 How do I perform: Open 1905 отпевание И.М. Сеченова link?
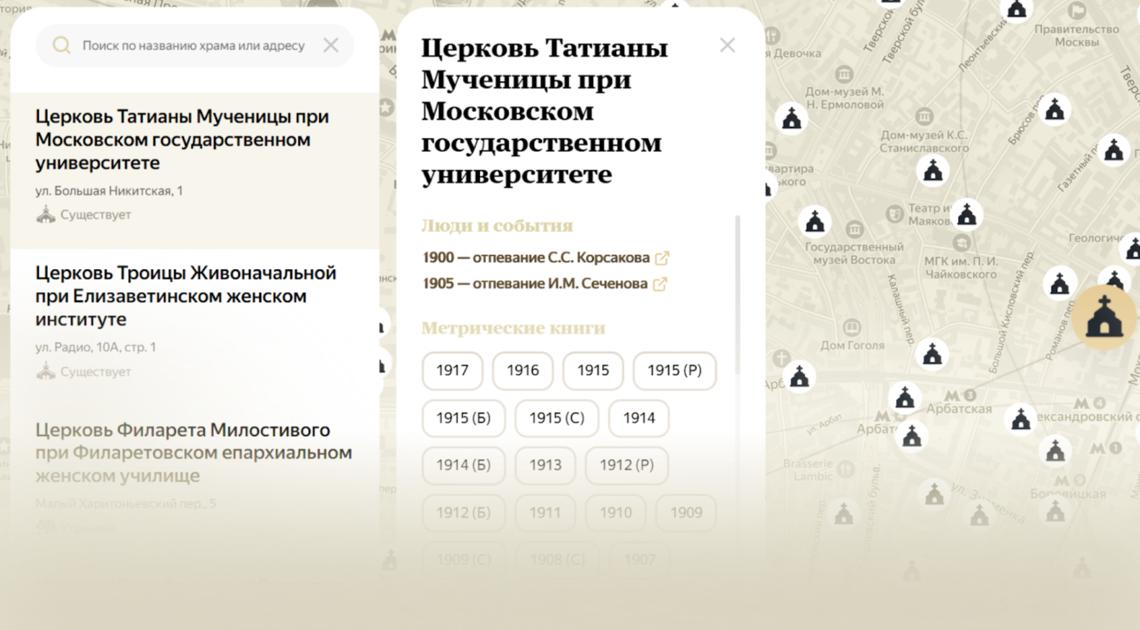pyautogui.click(x=535, y=284)
